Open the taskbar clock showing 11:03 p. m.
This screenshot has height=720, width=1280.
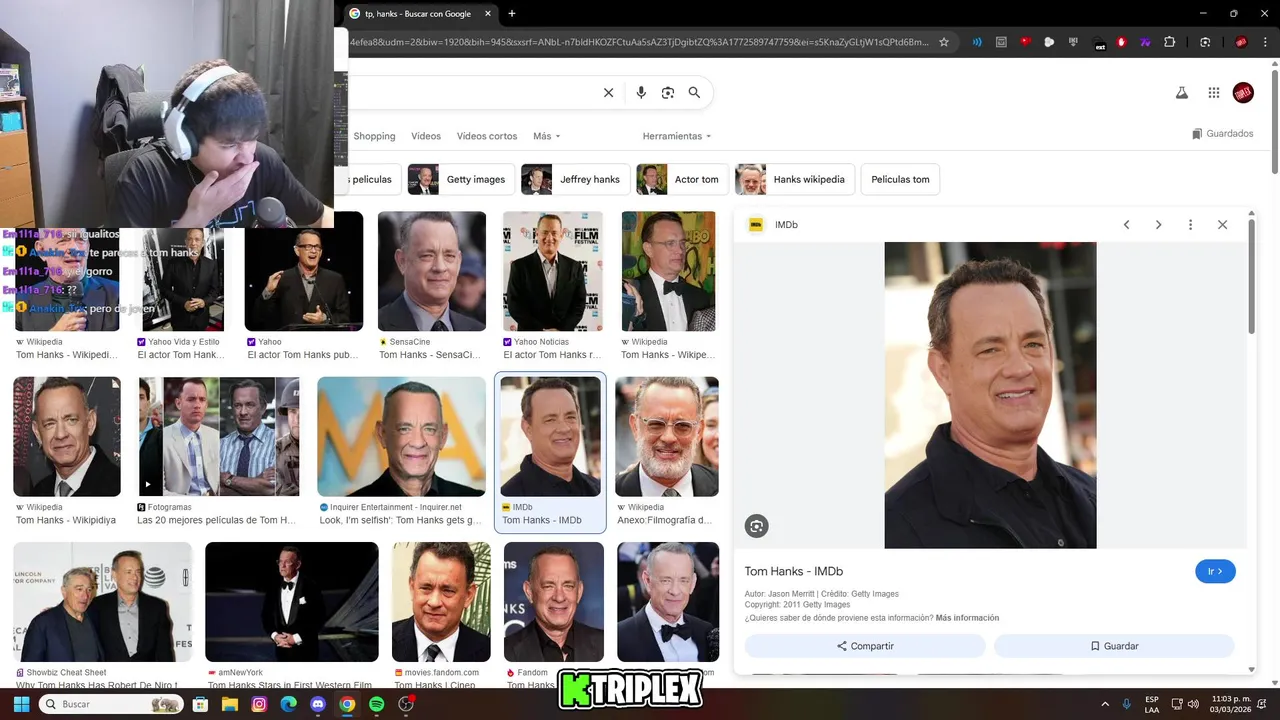tap(1231, 704)
